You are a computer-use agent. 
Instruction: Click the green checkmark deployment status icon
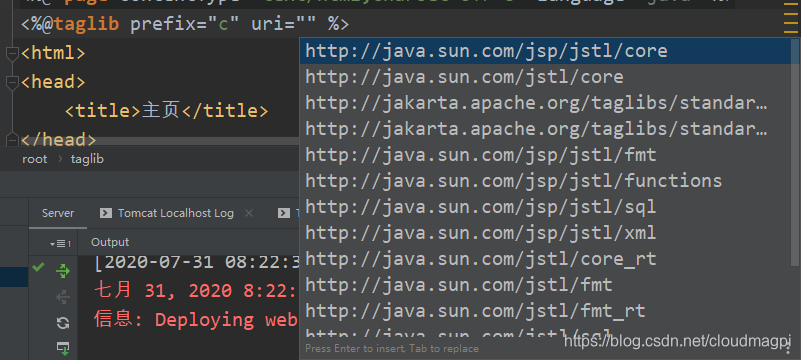[x=38, y=267]
